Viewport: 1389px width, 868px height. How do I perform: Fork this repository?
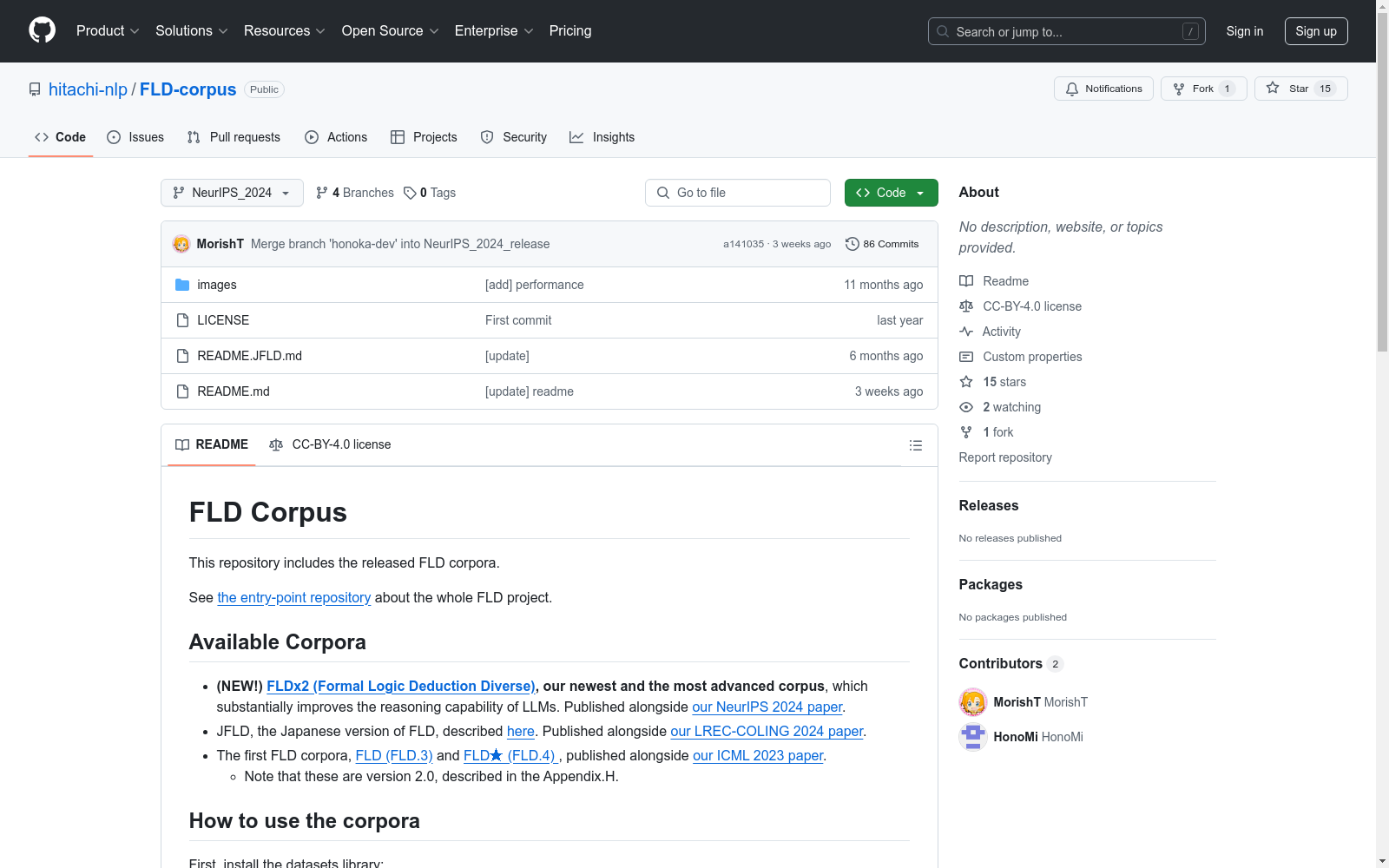pos(1203,89)
